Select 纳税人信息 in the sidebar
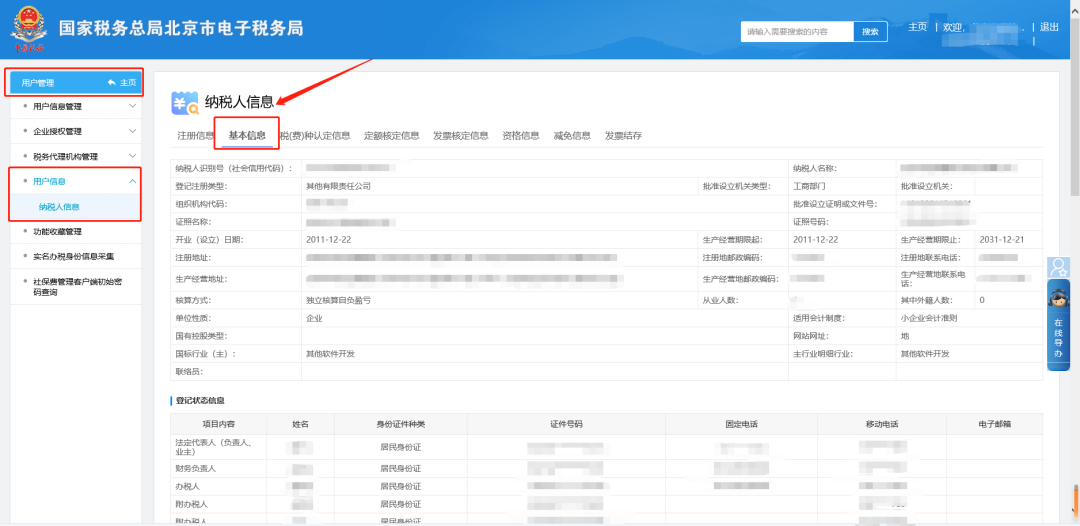Image resolution: width=1080 pixels, height=526 pixels. click(59, 207)
